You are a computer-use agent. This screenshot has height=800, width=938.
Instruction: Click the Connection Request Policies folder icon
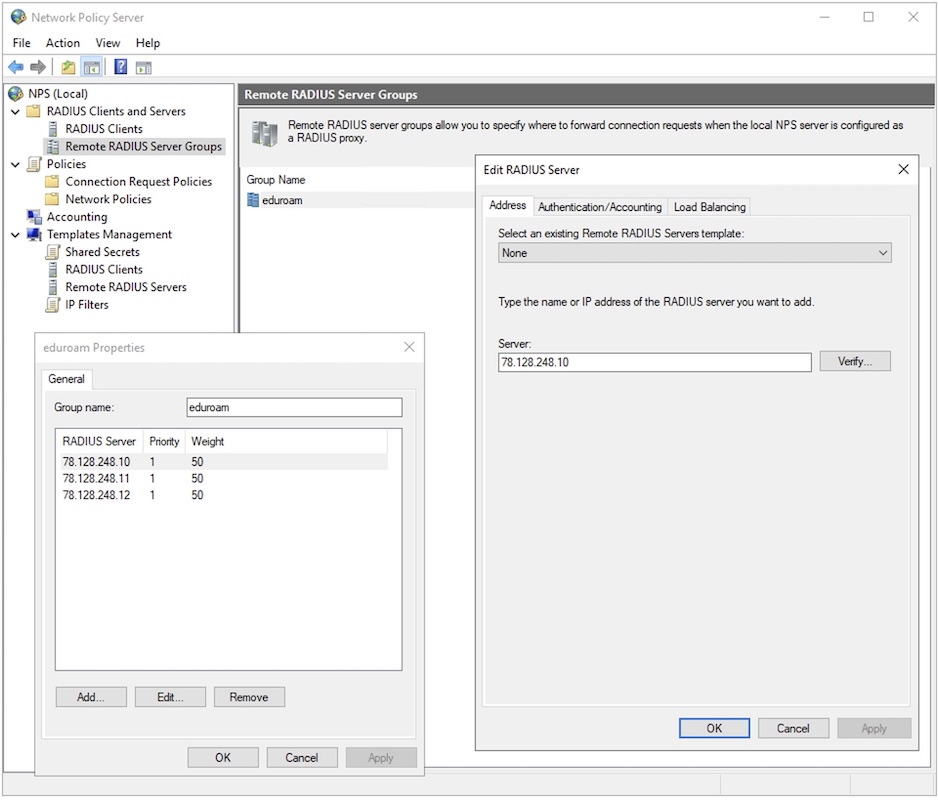coord(53,181)
